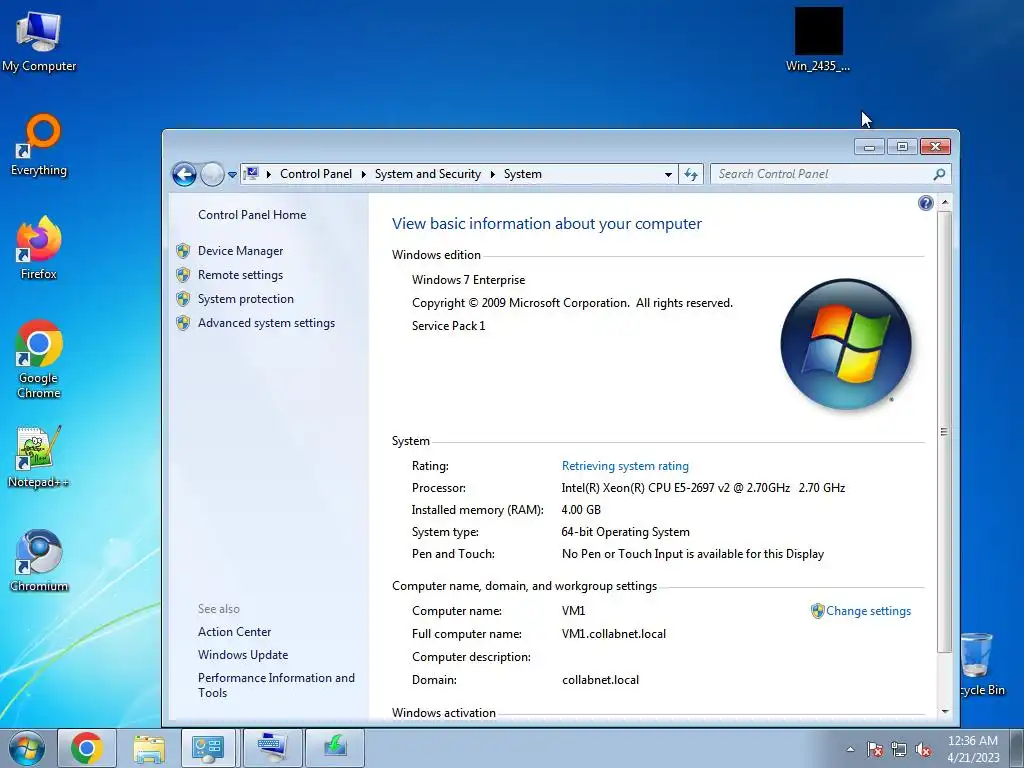Screen dimensions: 1024x768
Task: Click the Back navigation arrow
Action: click(184, 174)
